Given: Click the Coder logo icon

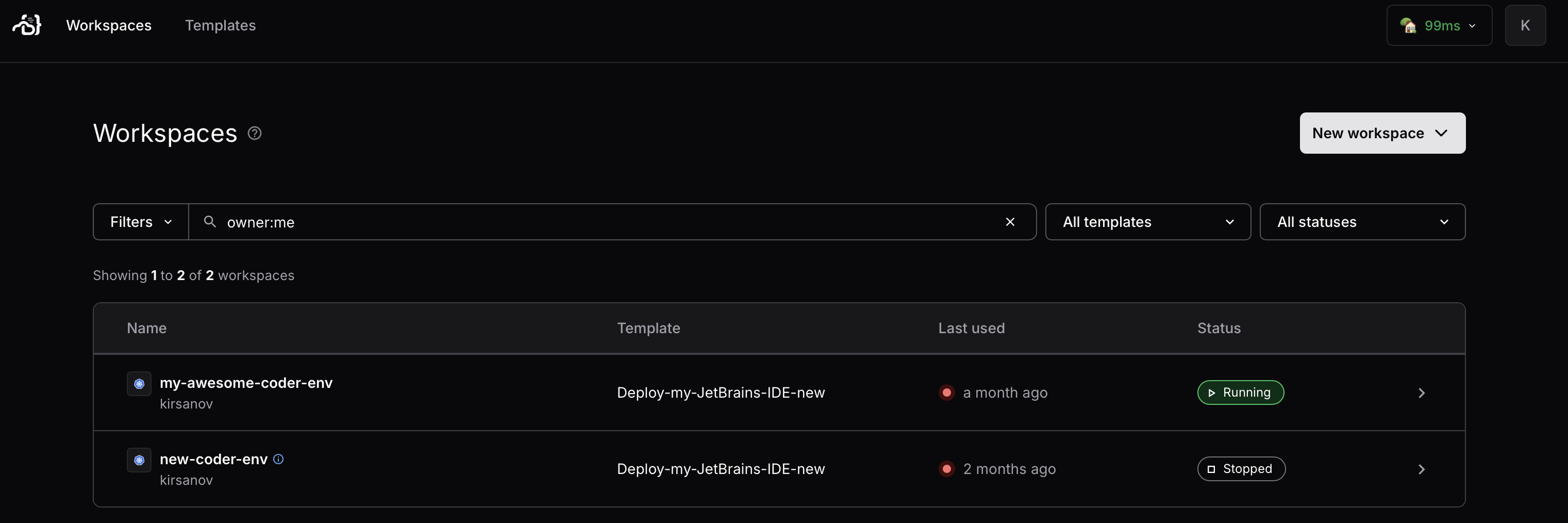Looking at the screenshot, I should [27, 25].
